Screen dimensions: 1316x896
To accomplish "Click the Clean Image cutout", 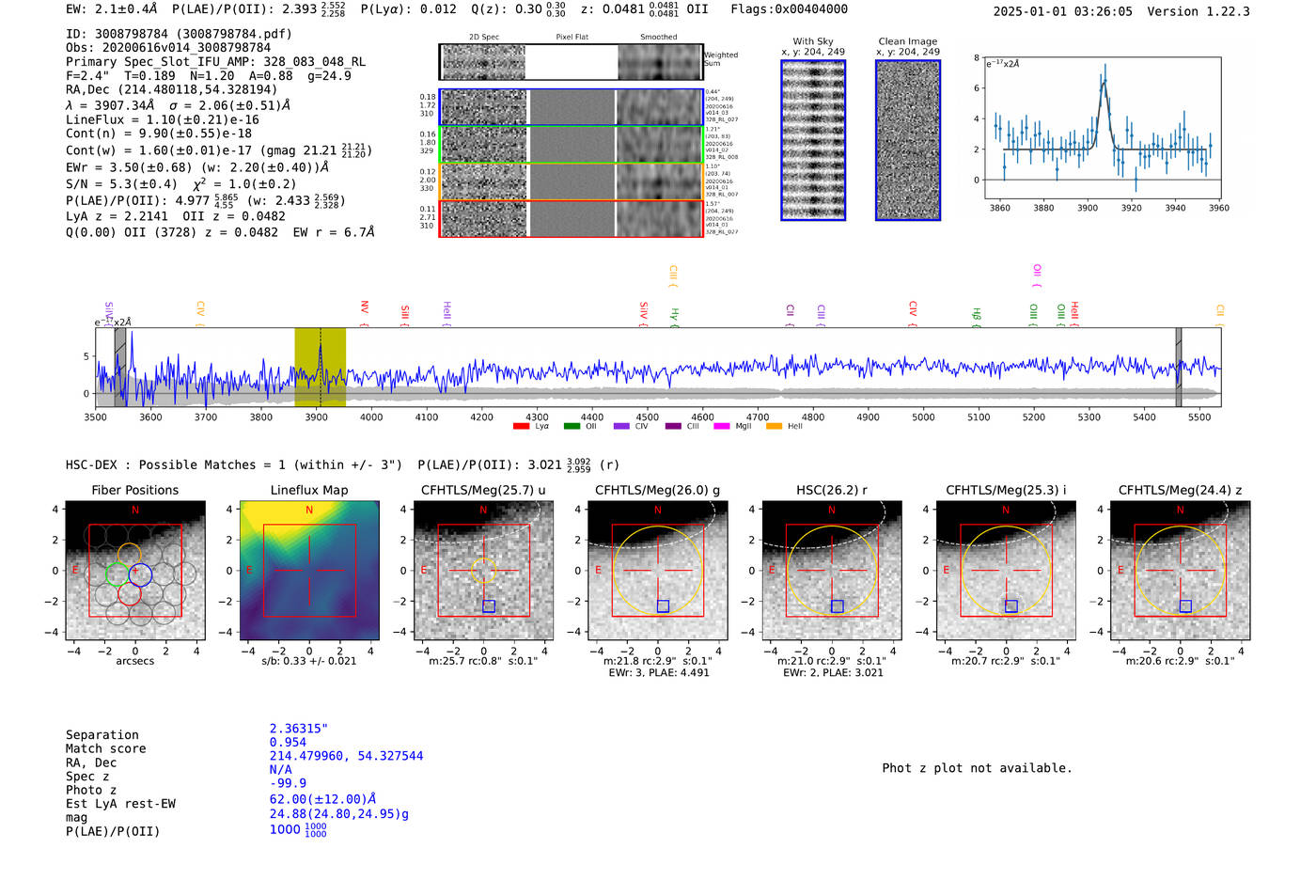I will 908,140.
